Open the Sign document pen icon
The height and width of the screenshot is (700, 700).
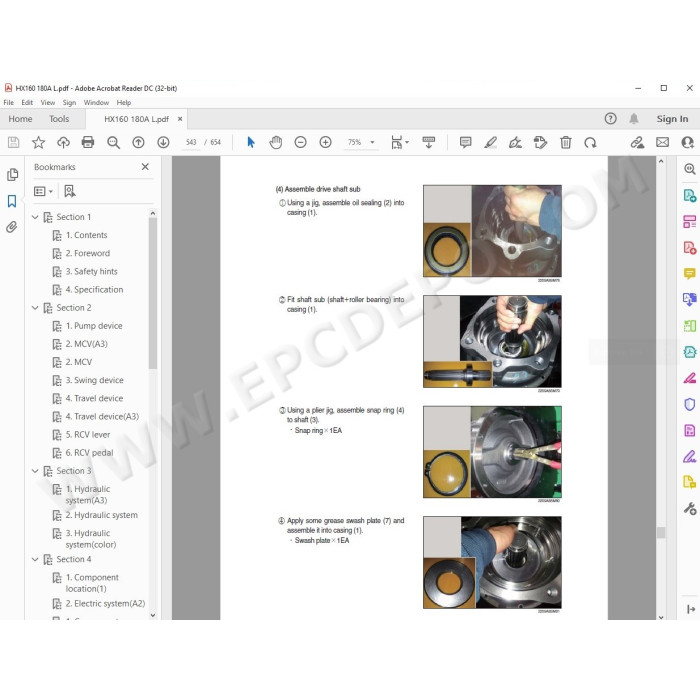515,142
